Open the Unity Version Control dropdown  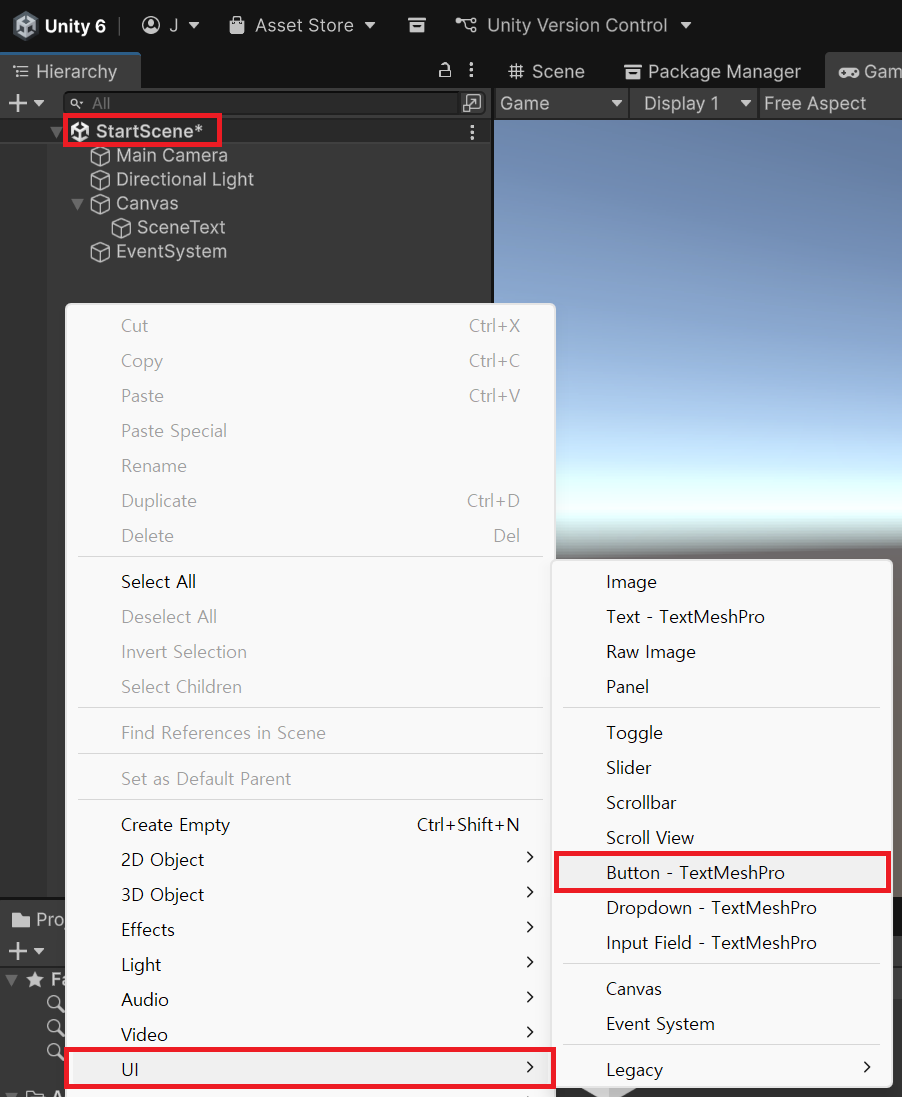click(x=573, y=25)
